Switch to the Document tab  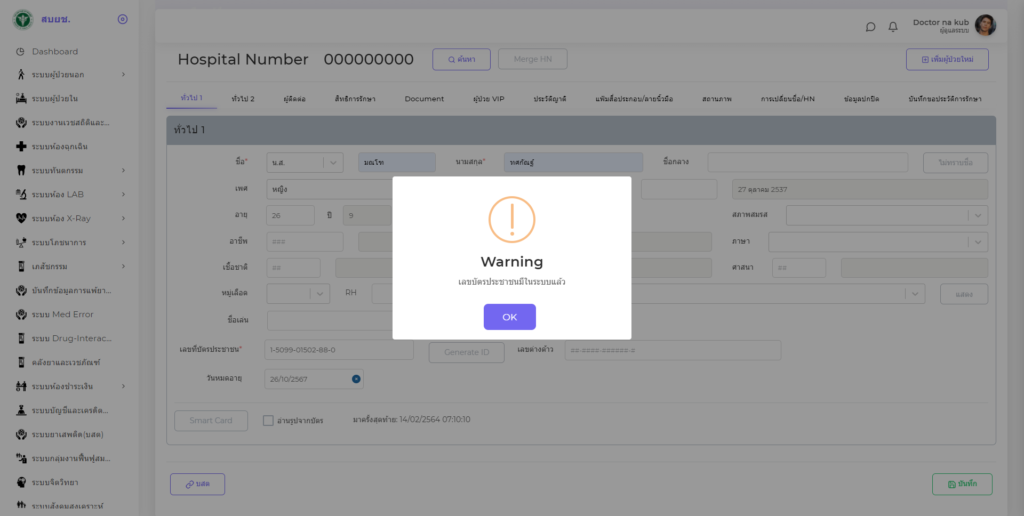coord(424,99)
